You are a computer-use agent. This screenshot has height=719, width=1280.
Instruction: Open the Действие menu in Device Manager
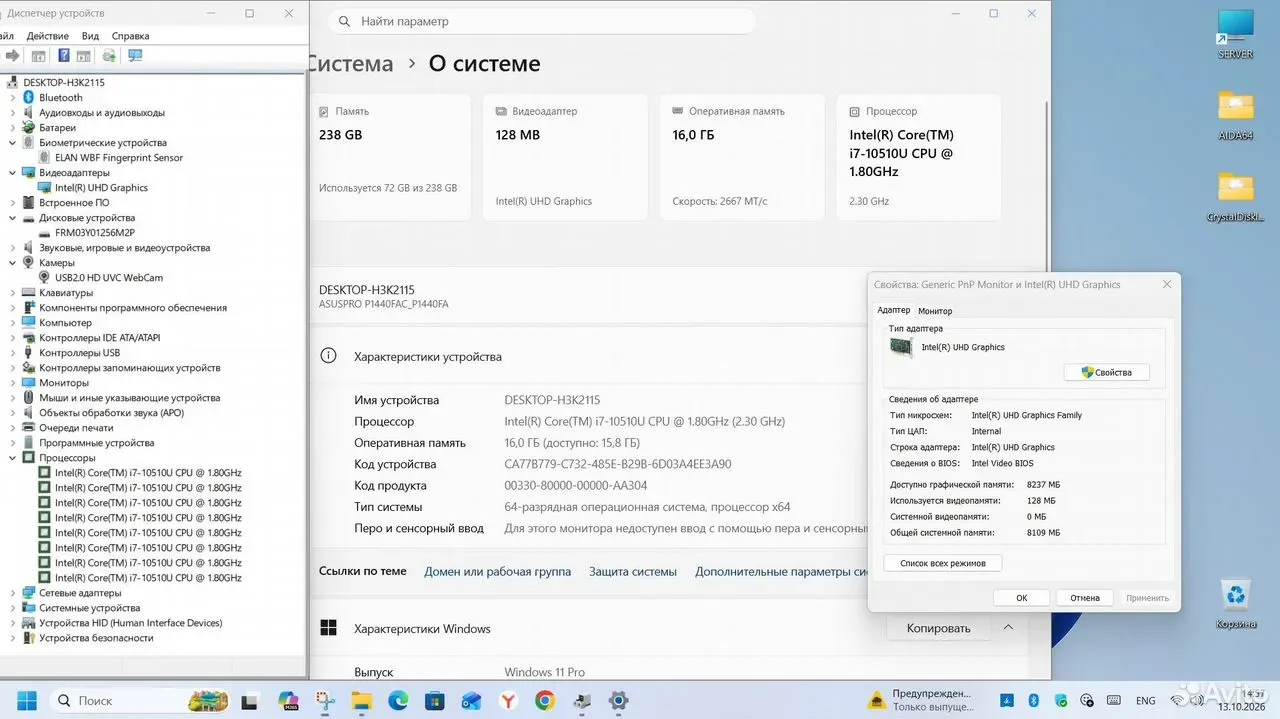[48, 35]
